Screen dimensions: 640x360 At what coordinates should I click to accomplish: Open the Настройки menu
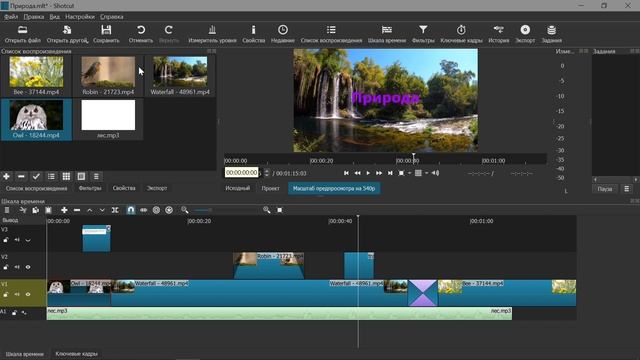click(x=80, y=17)
